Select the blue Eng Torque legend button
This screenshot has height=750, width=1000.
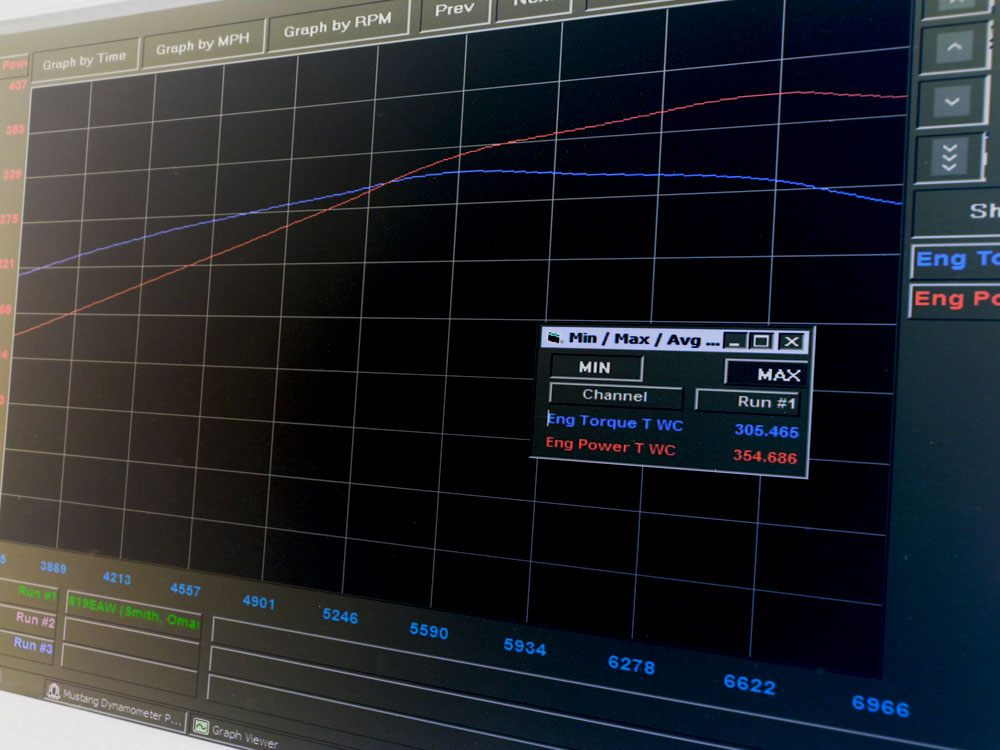(955, 260)
